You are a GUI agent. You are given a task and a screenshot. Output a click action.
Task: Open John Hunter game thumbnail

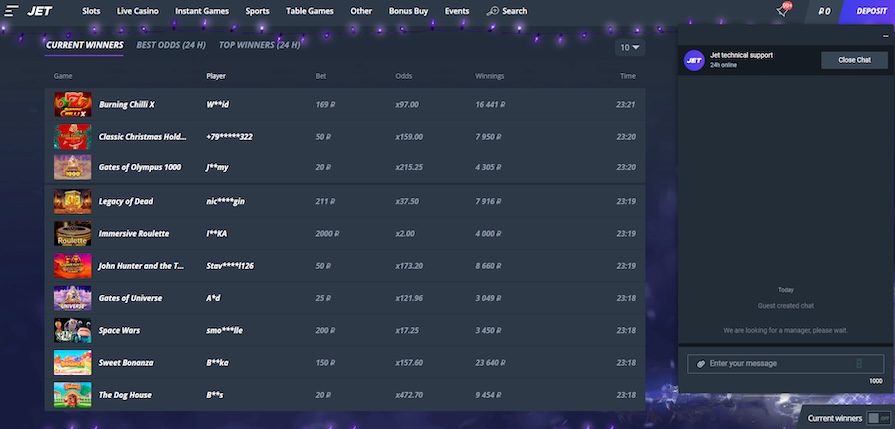[72, 266]
